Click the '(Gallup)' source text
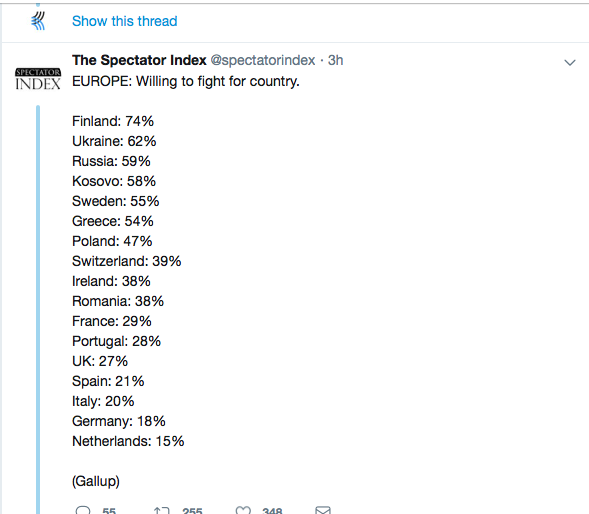Screen dimensions: 589x514 coord(96,481)
